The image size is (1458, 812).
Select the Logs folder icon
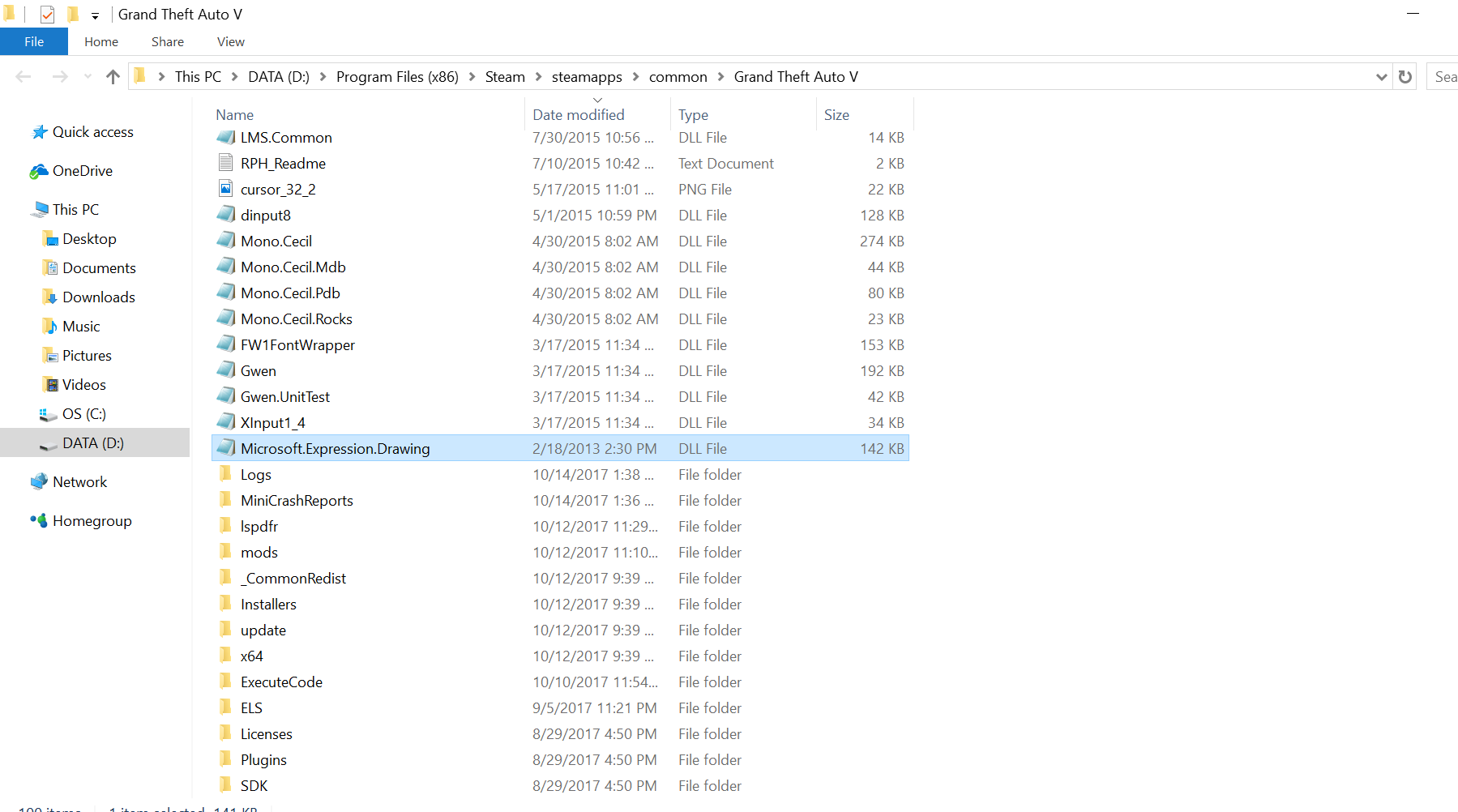point(226,474)
